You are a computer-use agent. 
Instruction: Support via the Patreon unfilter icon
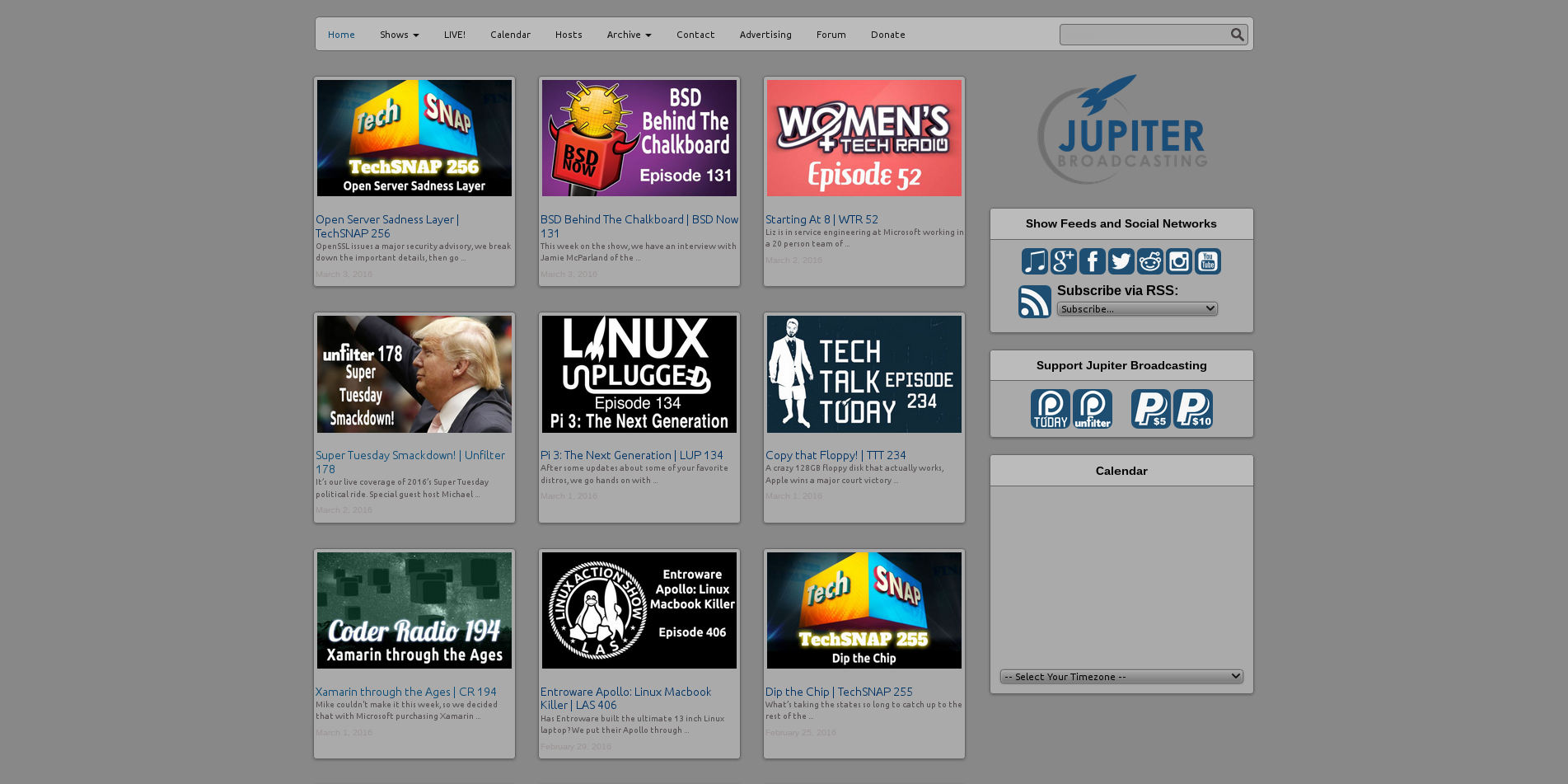(x=1093, y=409)
